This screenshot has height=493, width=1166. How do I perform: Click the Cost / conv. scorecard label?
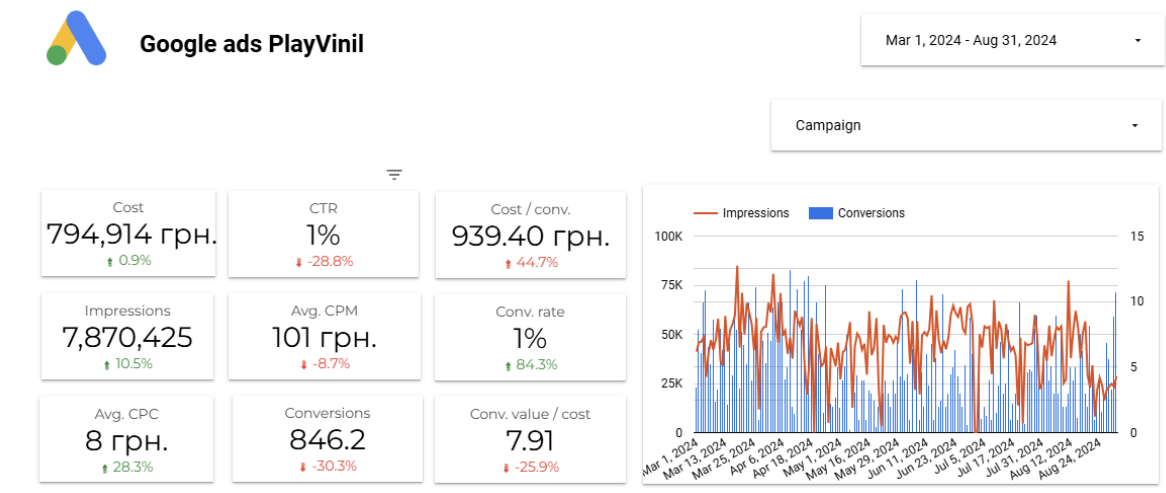coord(531,210)
